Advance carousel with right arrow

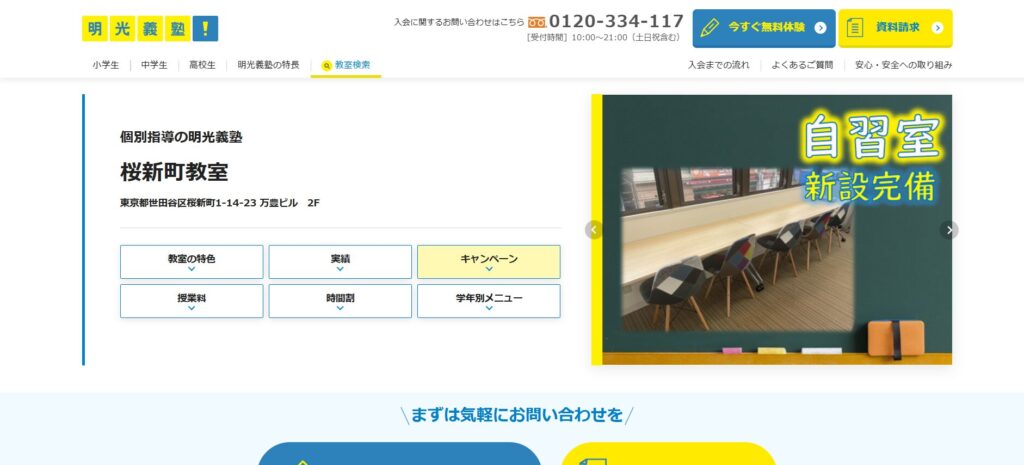[949, 230]
